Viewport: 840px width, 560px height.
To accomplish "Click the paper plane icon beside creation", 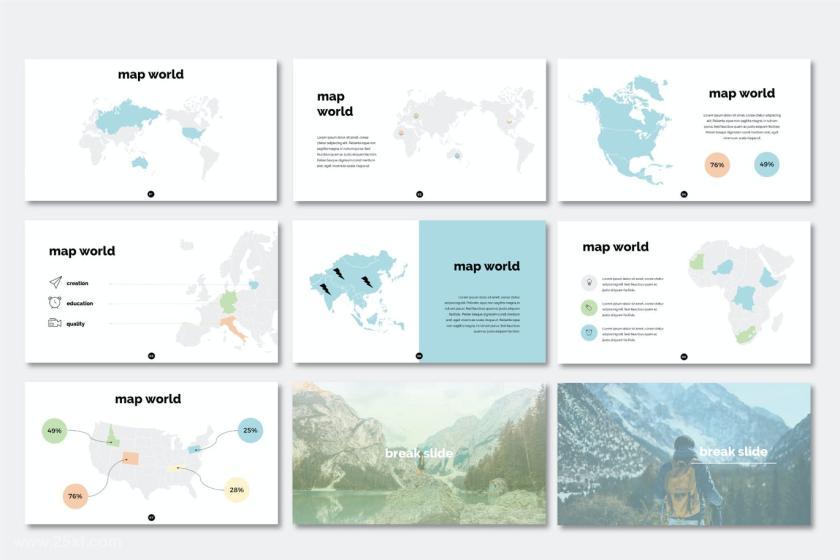I will pyautogui.click(x=55, y=283).
